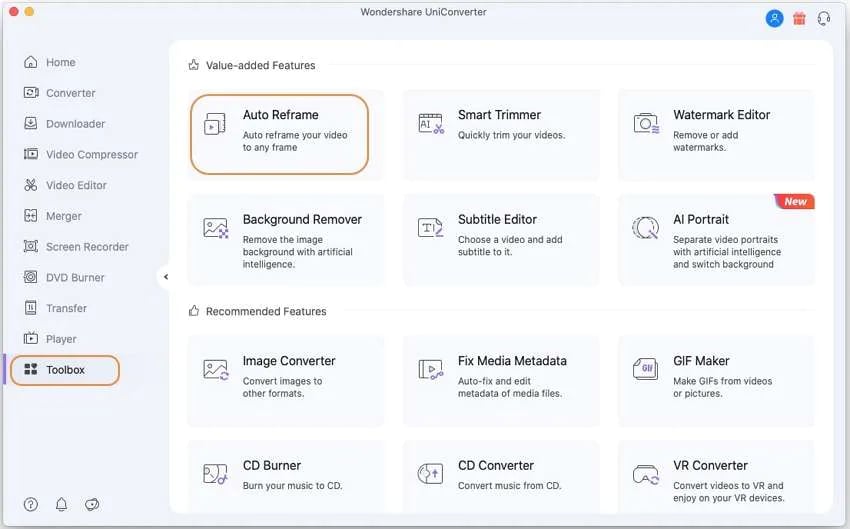Open the red gift box icon

coord(799,18)
